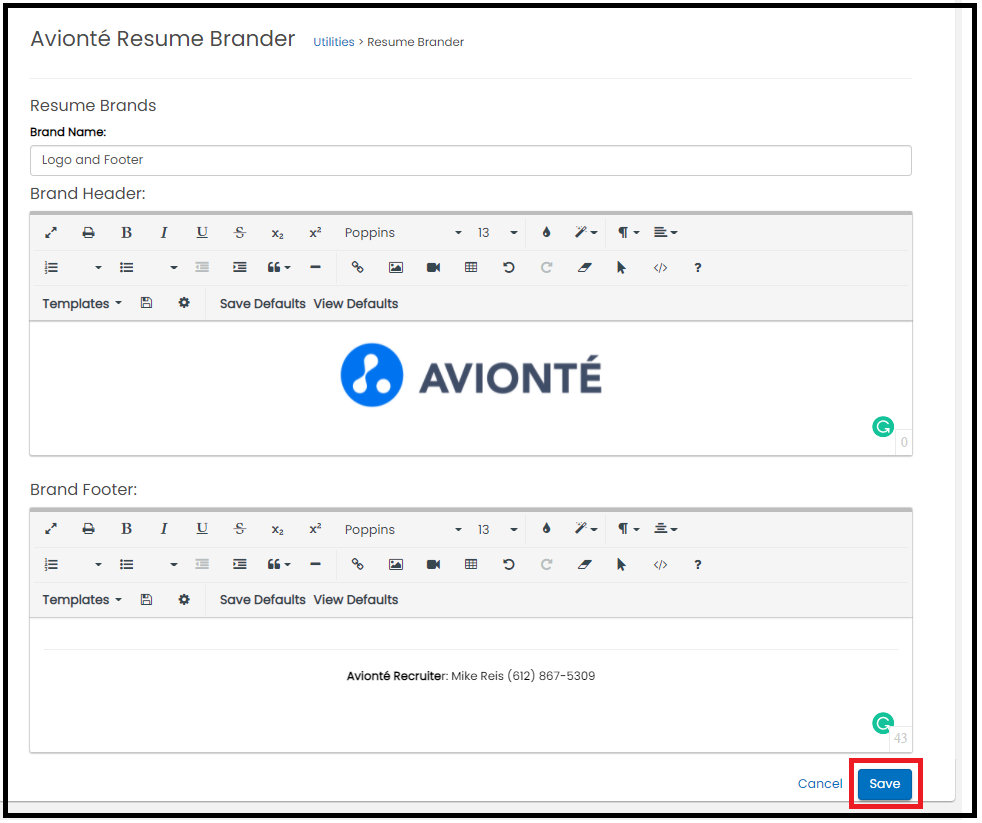Insert unordered list in Brand Header editor
Screen dimensions: 982x823
(x=127, y=268)
